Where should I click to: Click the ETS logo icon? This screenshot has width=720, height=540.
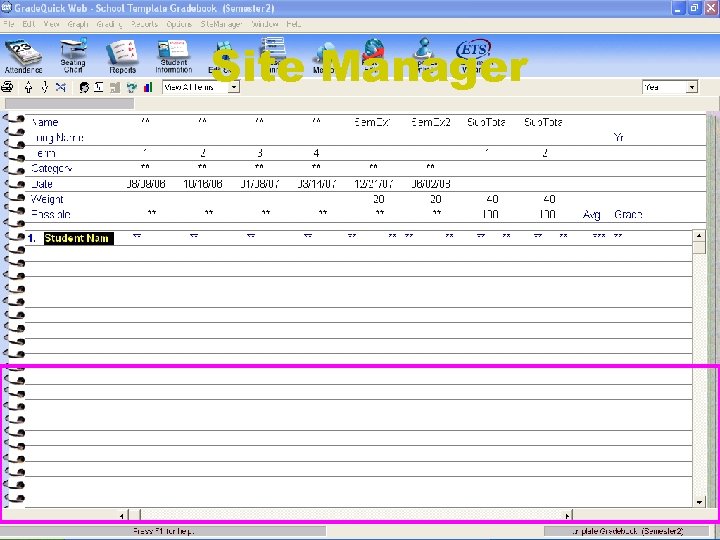coord(473,49)
